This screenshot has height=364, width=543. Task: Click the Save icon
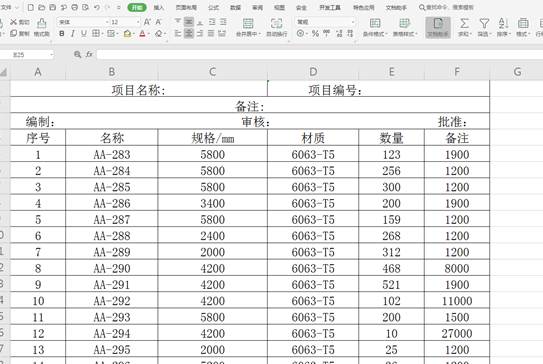click(x=53, y=7)
